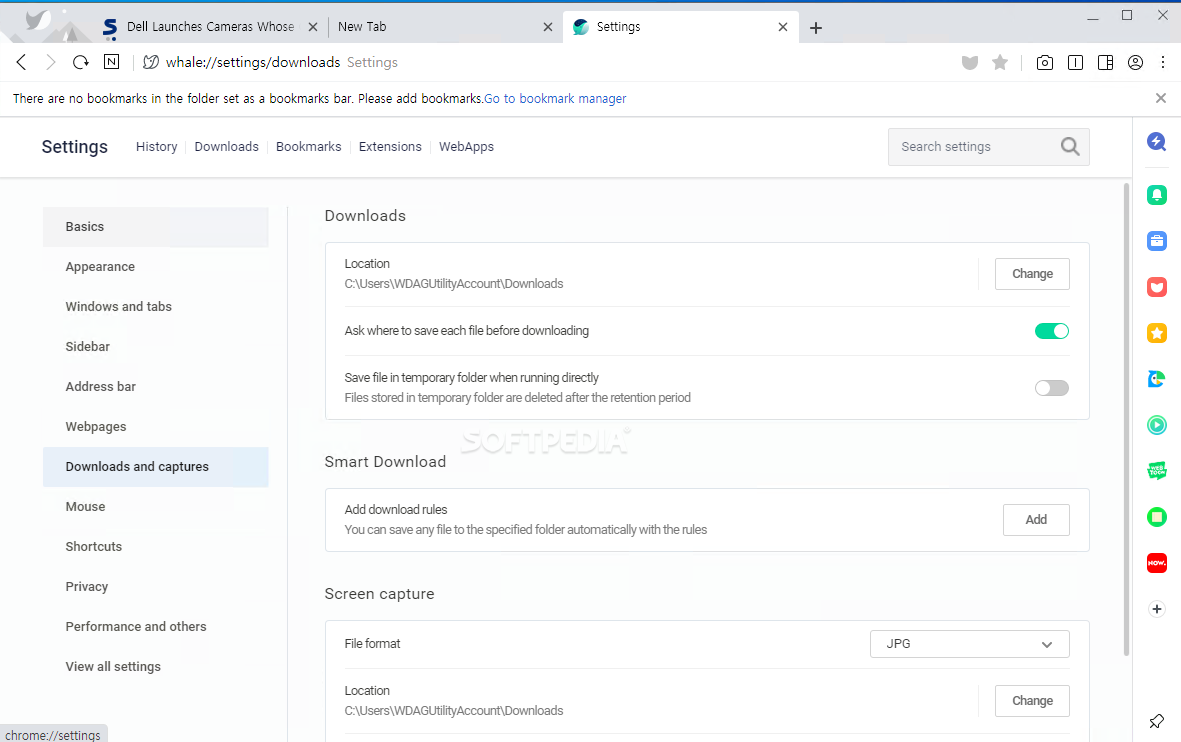Open View all settings

click(x=156, y=667)
